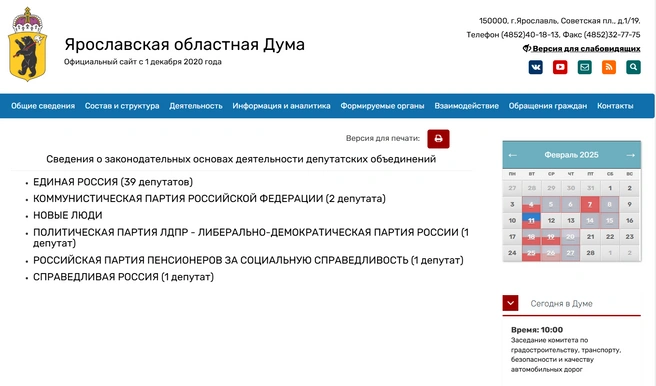656x386 pixels.
Task: Go to next month in calendar
Action: point(630,155)
